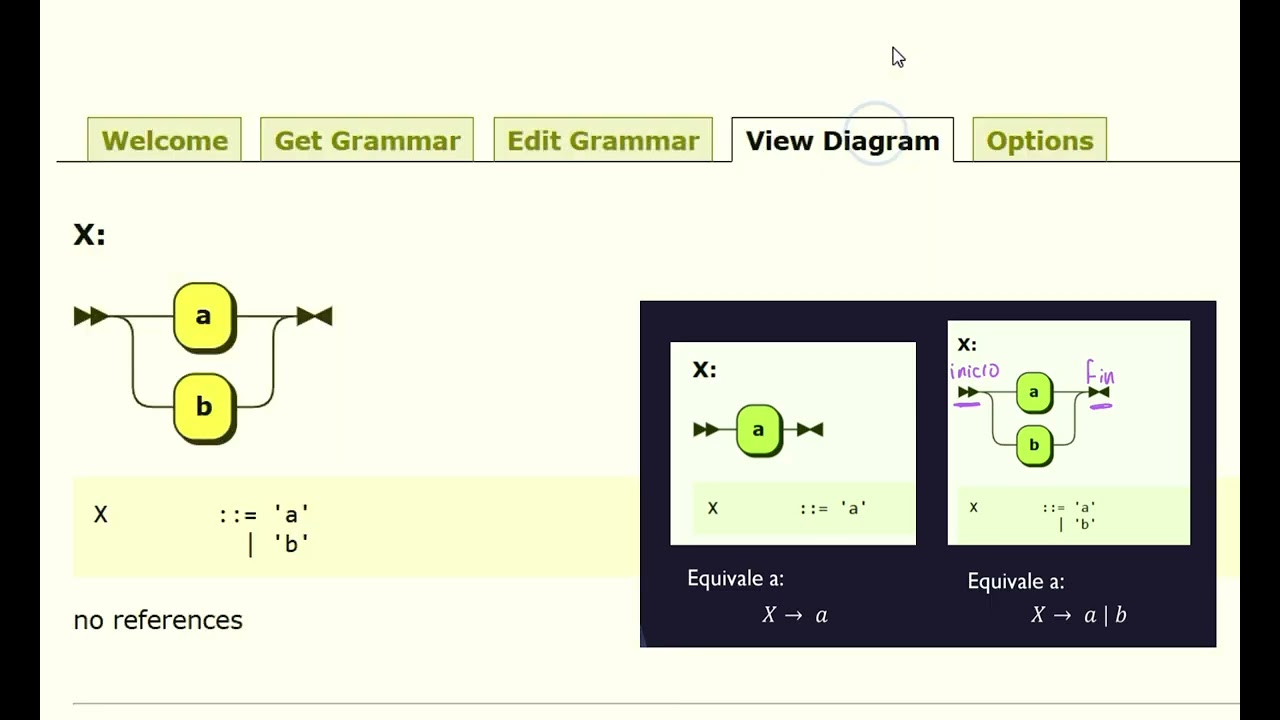Click the main diagram's end arrow marker
This screenshot has height=720, width=1280.
pos(315,316)
